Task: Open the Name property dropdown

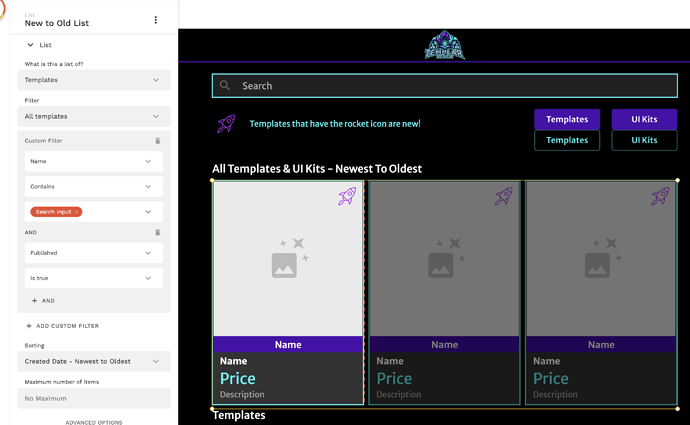Action: pos(94,161)
